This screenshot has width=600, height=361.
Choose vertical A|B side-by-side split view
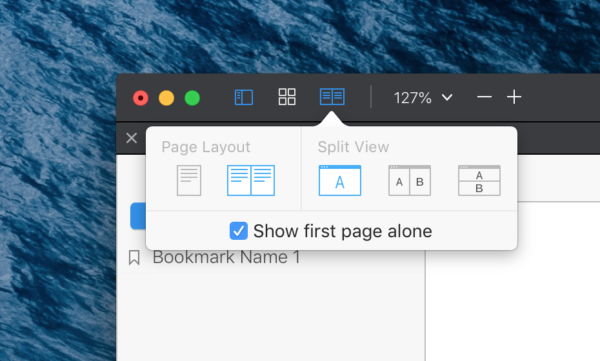409,180
